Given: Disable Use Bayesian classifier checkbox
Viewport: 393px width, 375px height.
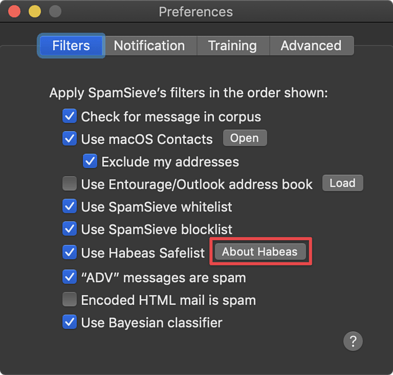Looking at the screenshot, I should 69,322.
